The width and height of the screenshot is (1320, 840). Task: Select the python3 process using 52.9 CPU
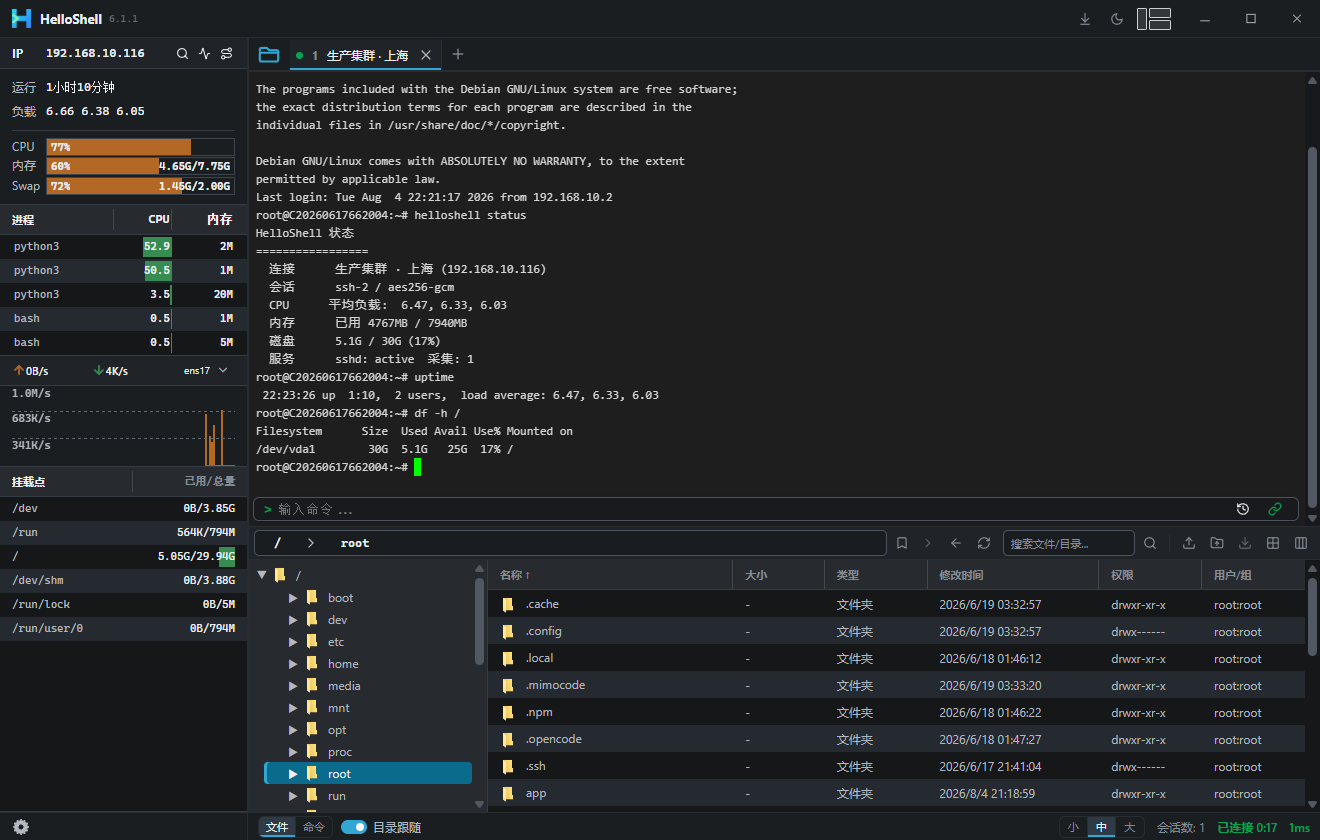(124, 246)
